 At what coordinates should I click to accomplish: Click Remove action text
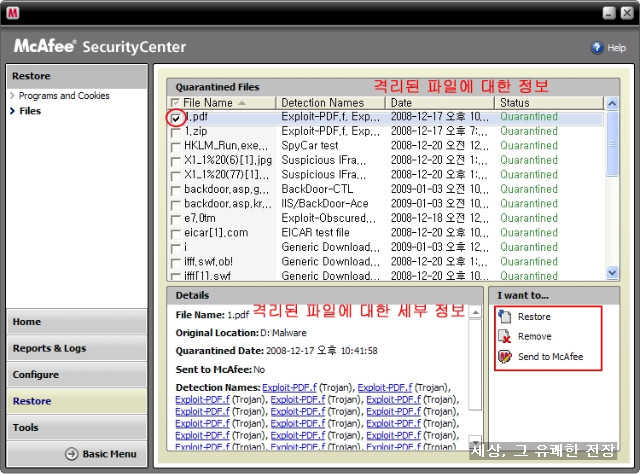coord(534,336)
